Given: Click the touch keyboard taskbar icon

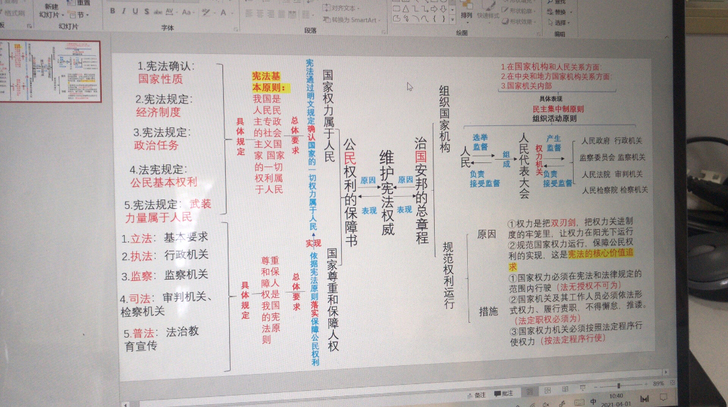Looking at the screenshot, I should tap(578, 403).
